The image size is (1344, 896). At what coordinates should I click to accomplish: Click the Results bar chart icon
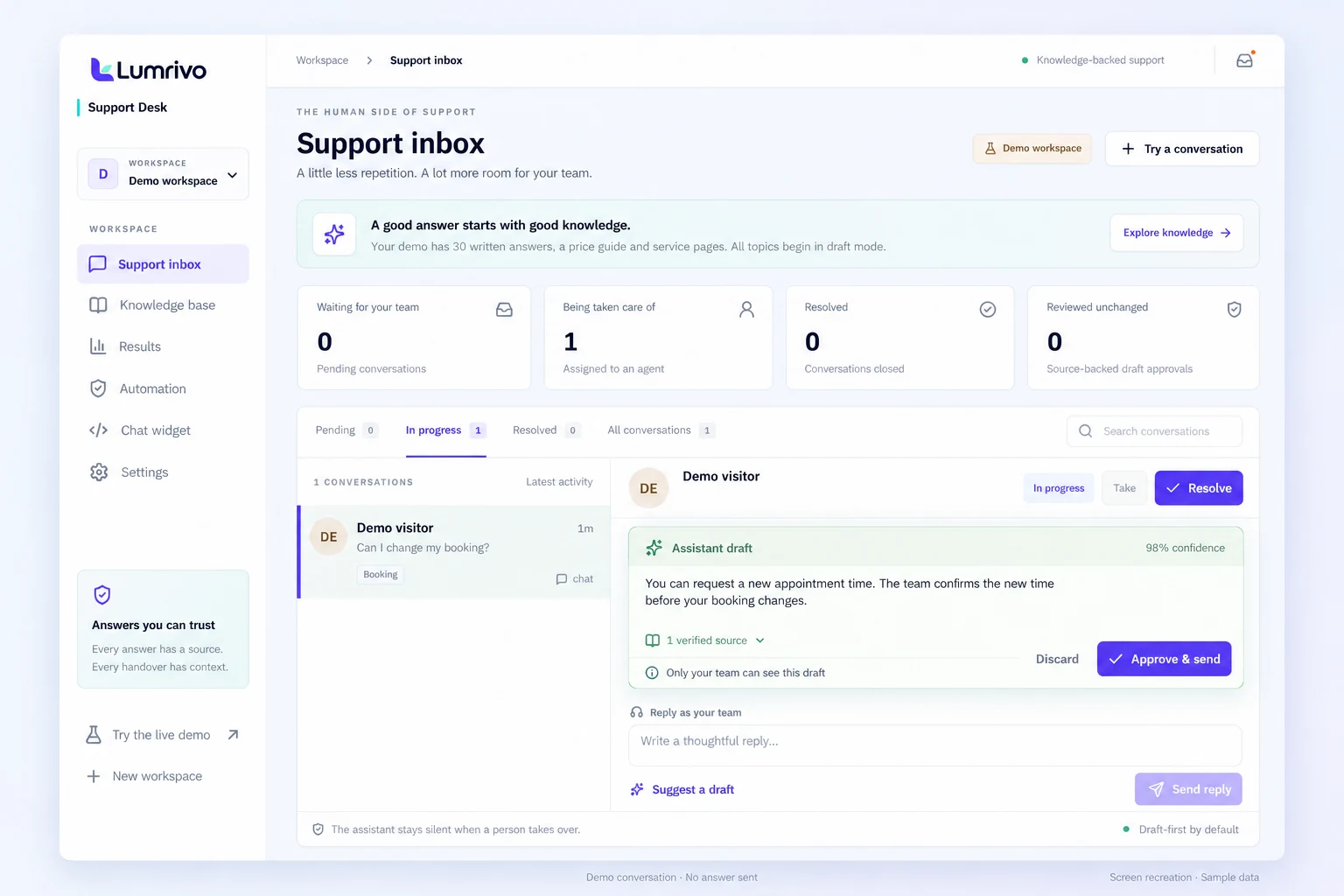[x=98, y=346]
